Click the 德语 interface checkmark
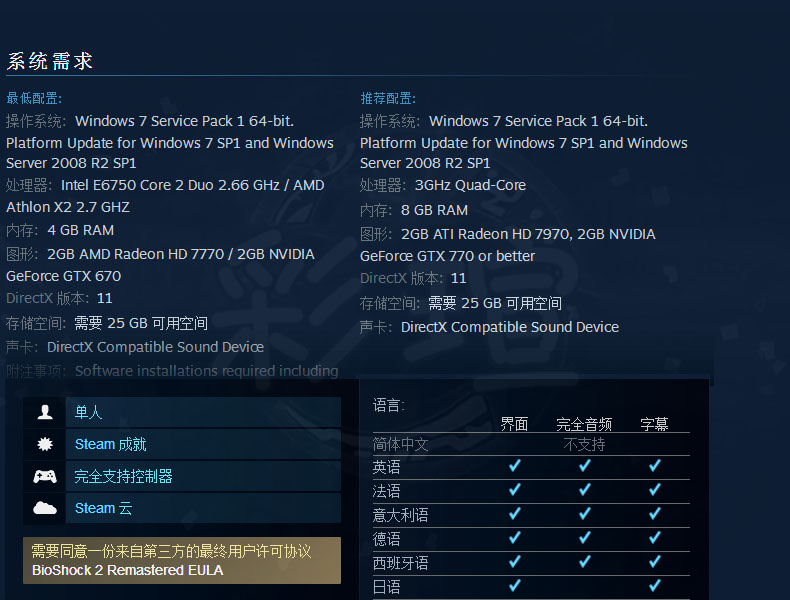The width and height of the screenshot is (790, 600). [514, 538]
